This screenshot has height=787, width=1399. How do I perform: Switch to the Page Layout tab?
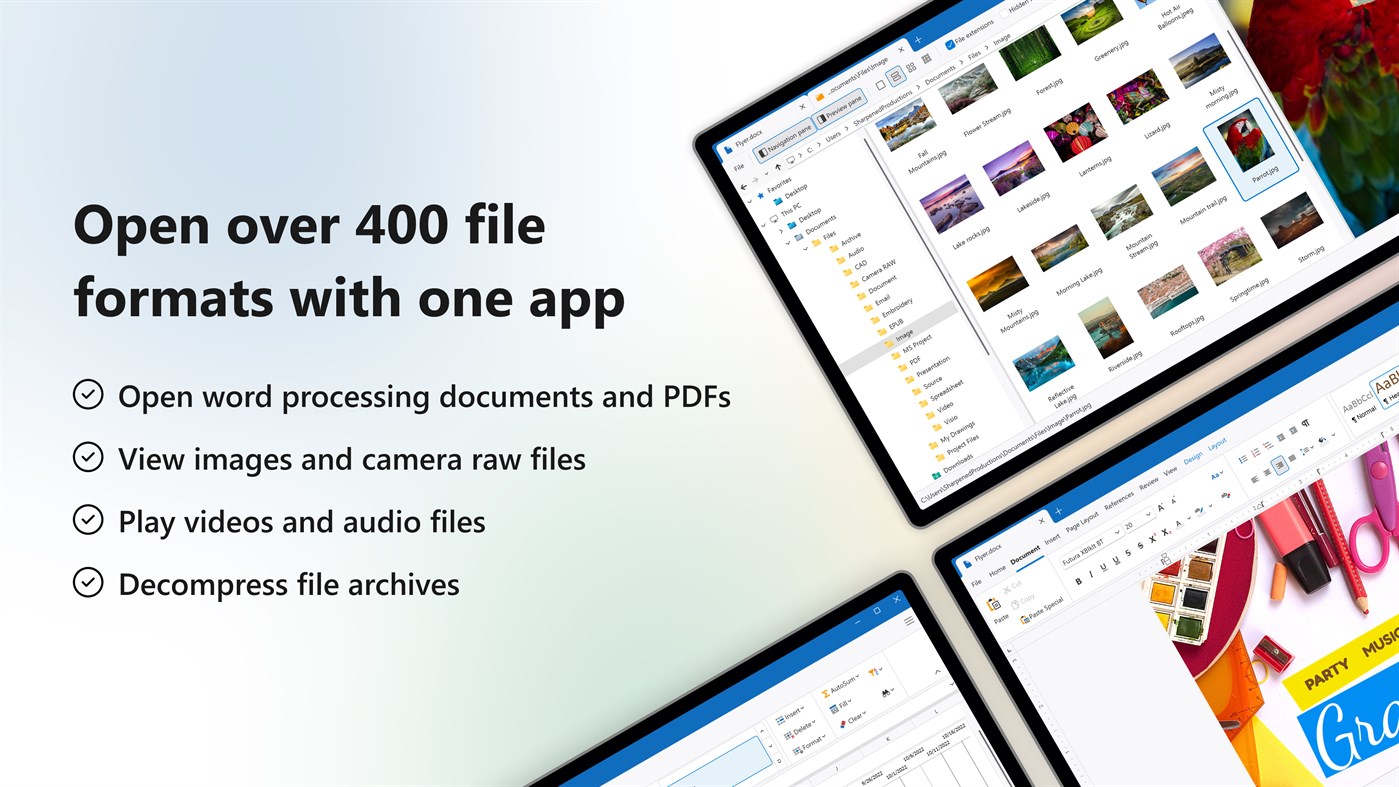[x=1082, y=522]
